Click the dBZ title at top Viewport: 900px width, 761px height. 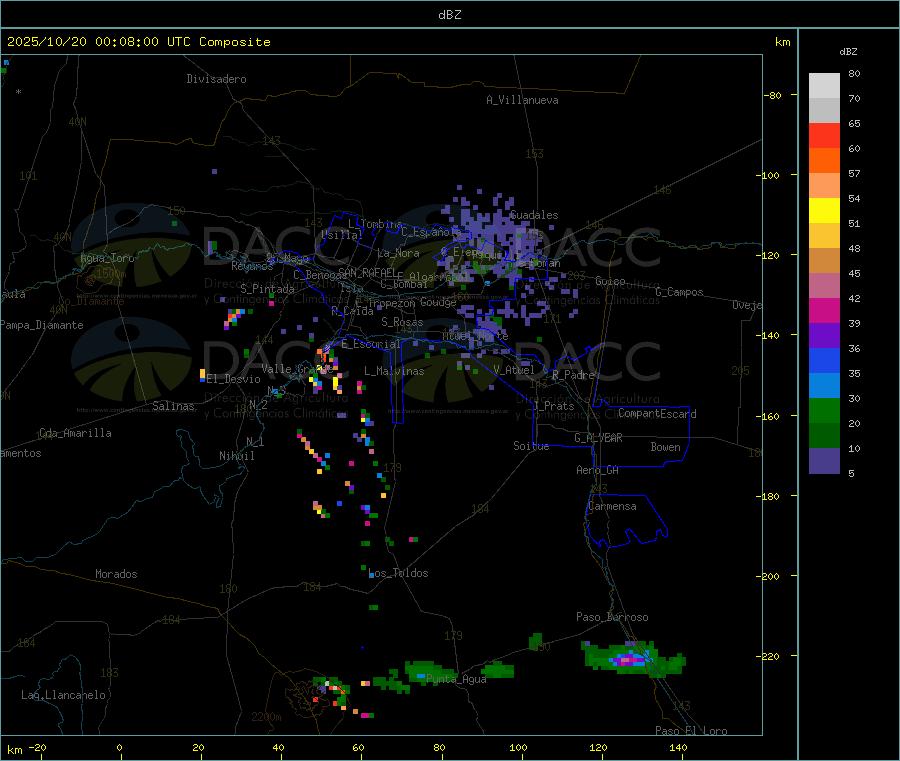point(449,15)
